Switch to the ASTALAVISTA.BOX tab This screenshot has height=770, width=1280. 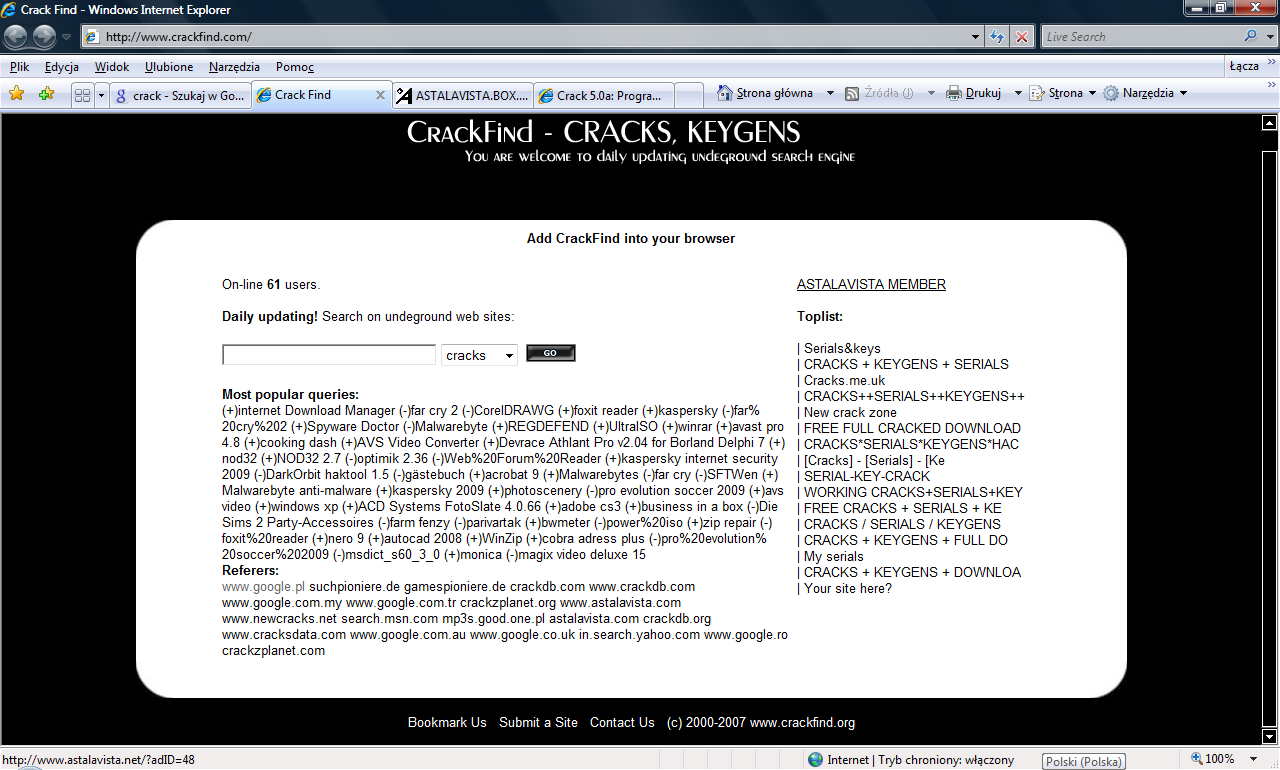462,96
